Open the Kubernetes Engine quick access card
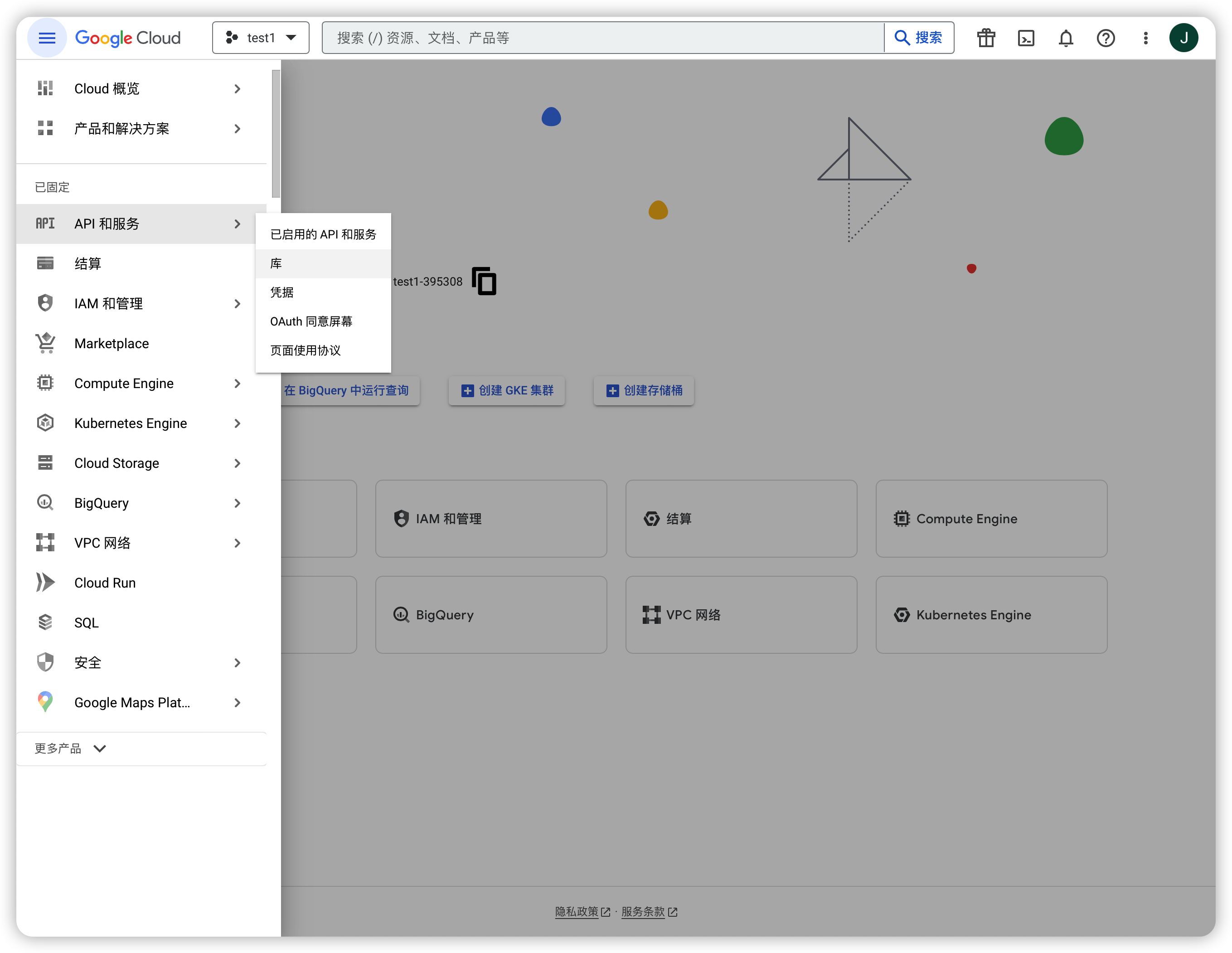Image resolution: width=1232 pixels, height=953 pixels. 991,614
